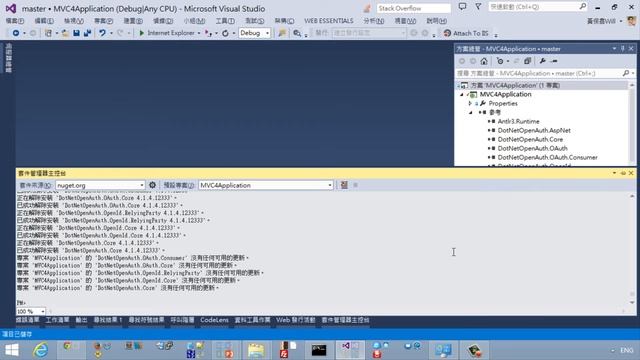The height and width of the screenshot is (360, 640).
Task: Click the Attach To IIS button
Action: click(x=466, y=33)
